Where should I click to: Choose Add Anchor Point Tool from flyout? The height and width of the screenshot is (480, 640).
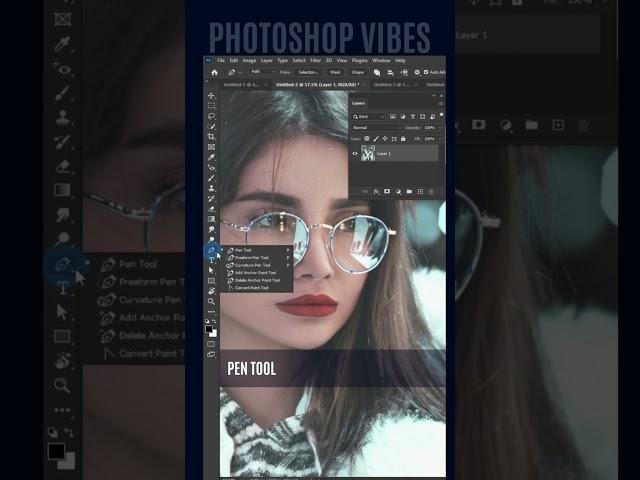256,273
